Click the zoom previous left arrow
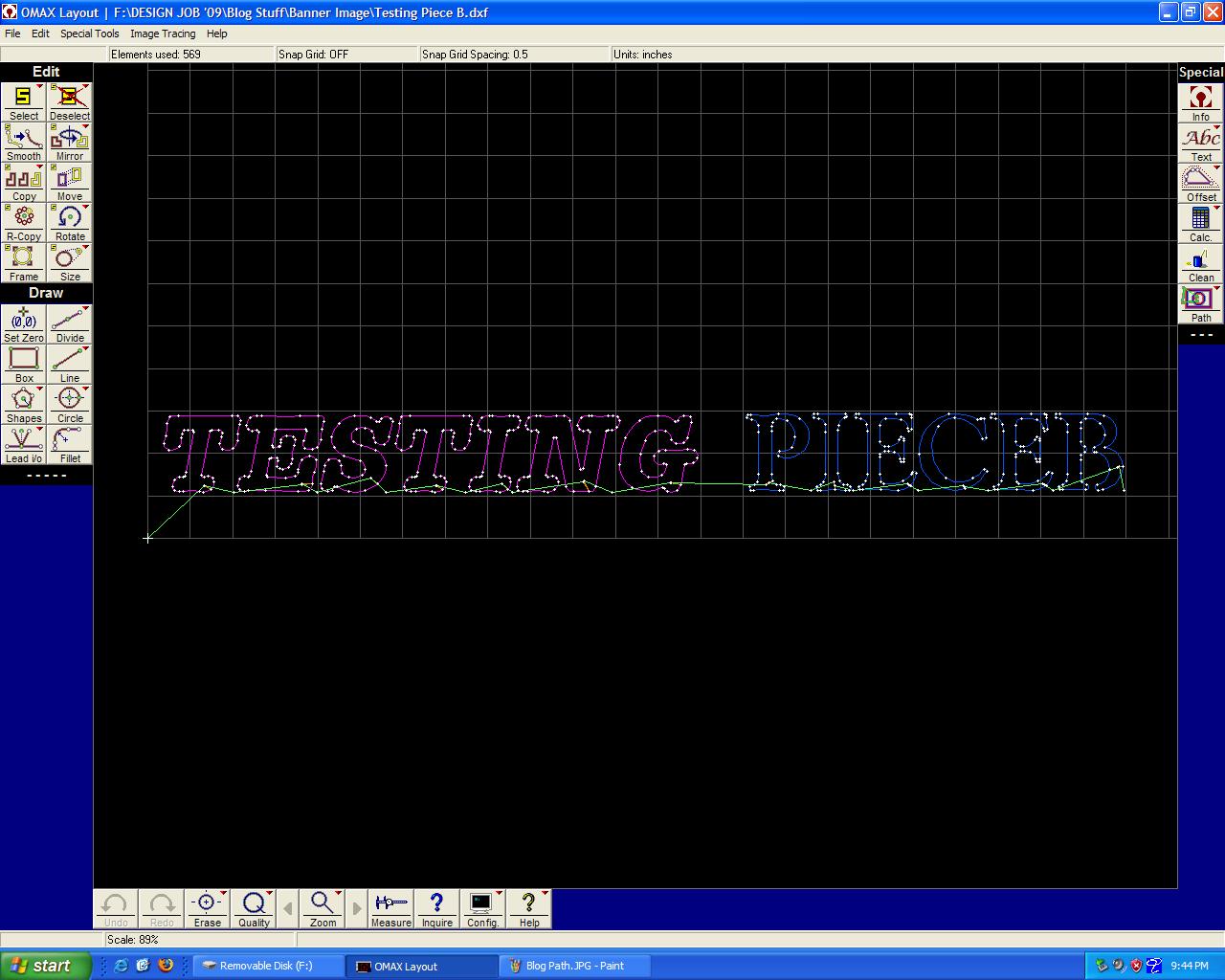This screenshot has width=1225, height=980. (288, 909)
